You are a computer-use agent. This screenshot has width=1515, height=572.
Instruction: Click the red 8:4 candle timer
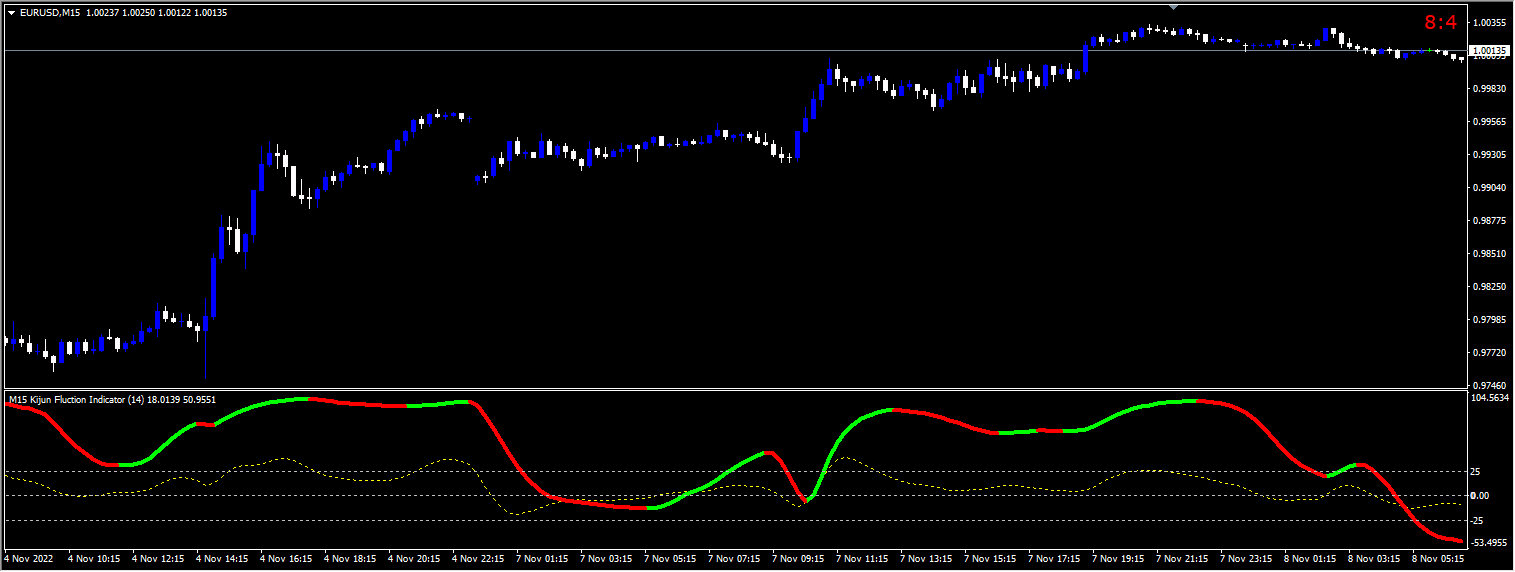[x=1441, y=23]
